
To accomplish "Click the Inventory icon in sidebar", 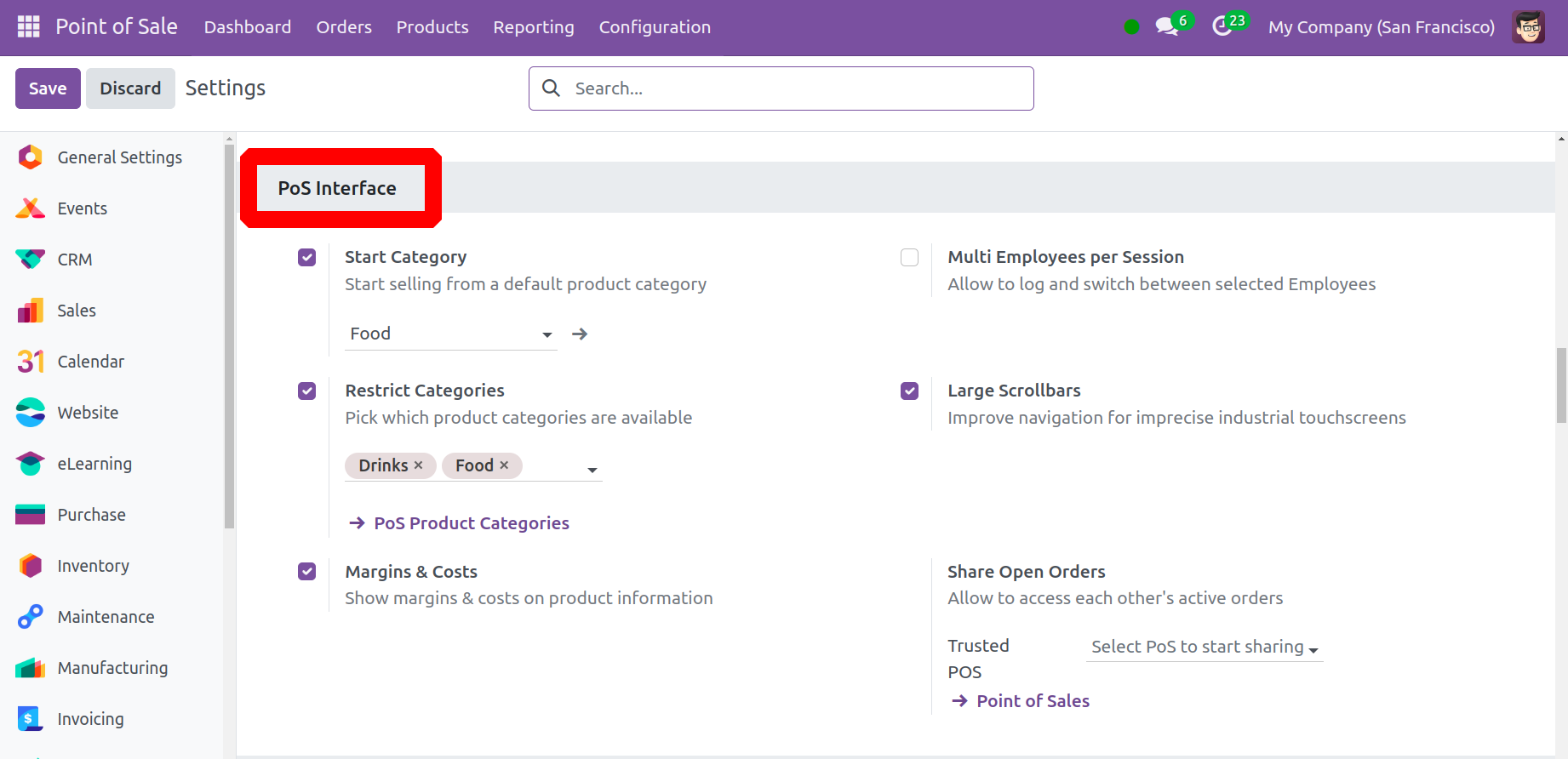I will click(31, 566).
